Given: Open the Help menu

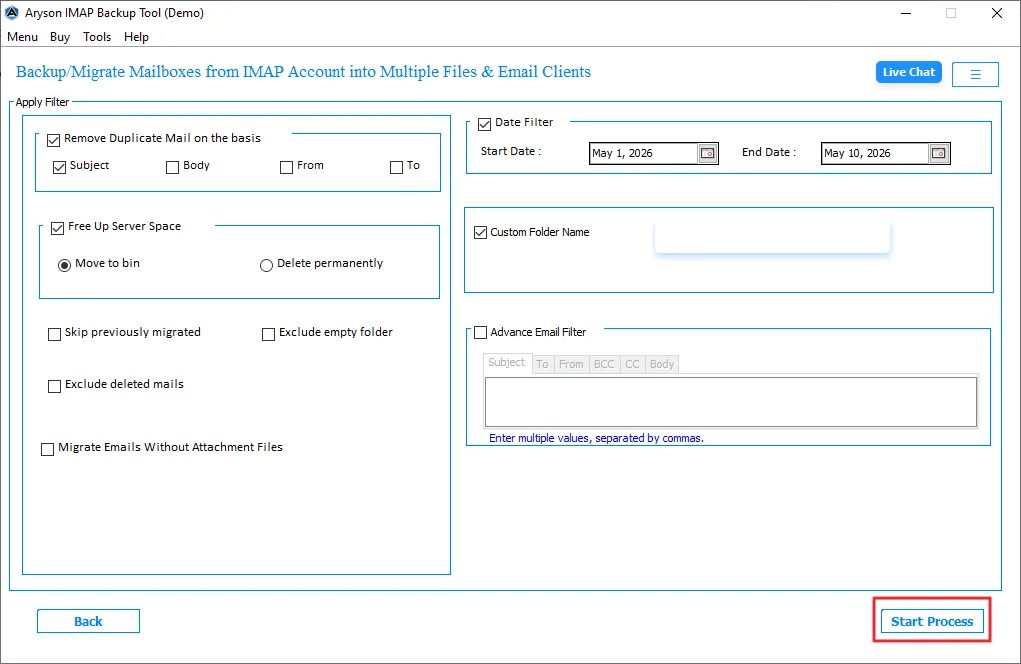Looking at the screenshot, I should tap(136, 37).
